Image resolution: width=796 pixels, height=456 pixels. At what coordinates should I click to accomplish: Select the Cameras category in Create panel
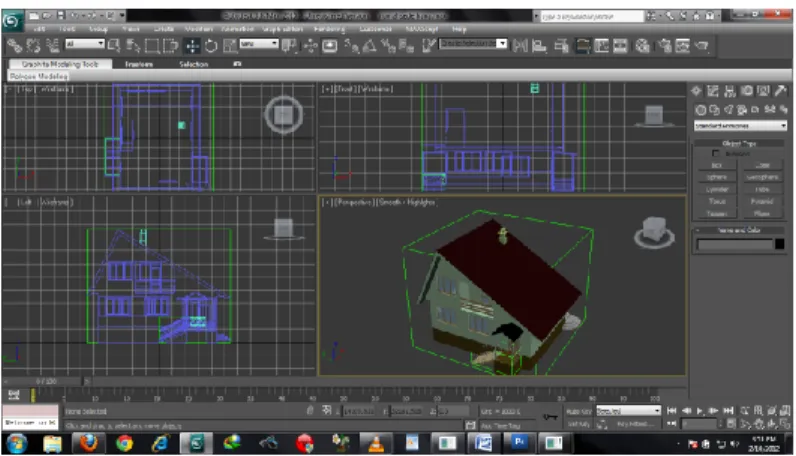pos(742,109)
